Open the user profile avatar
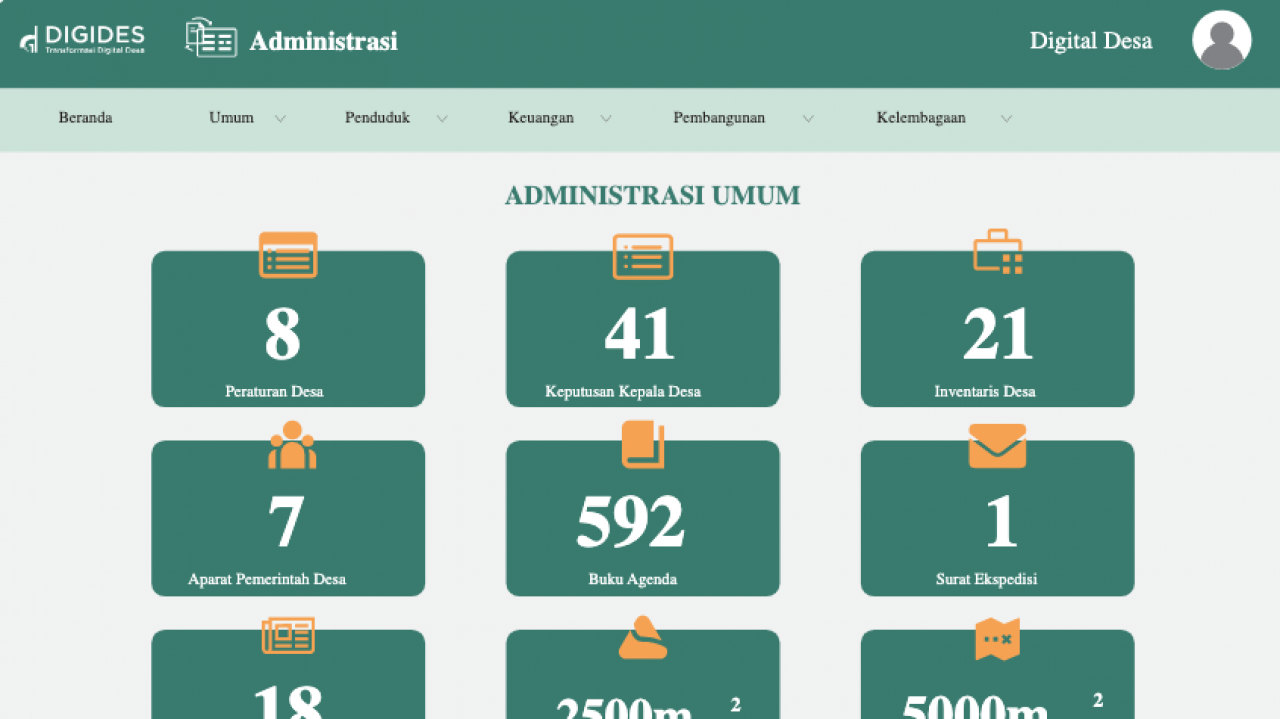Viewport: 1280px width, 719px height. [1221, 40]
